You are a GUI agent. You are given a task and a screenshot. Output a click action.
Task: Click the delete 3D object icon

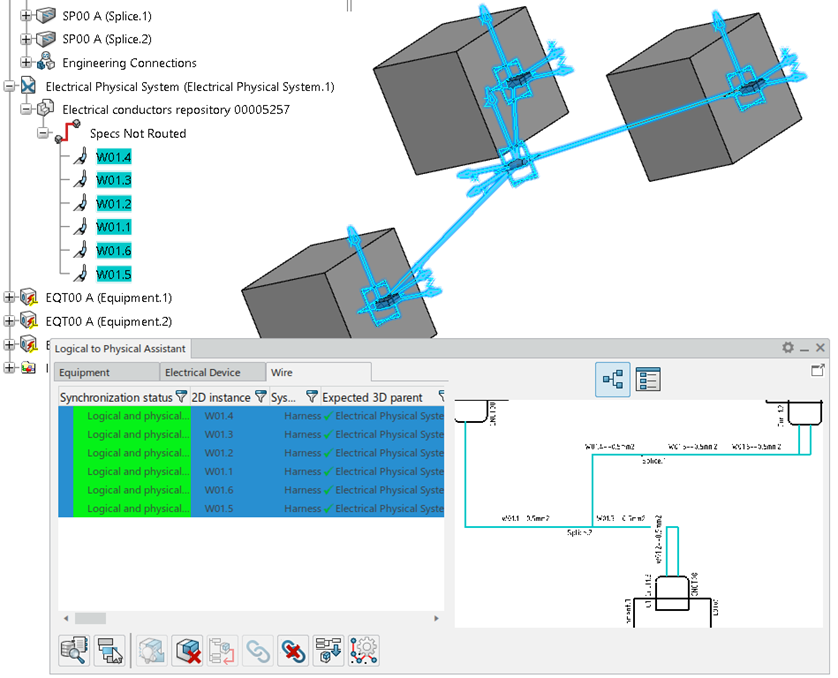[187, 650]
